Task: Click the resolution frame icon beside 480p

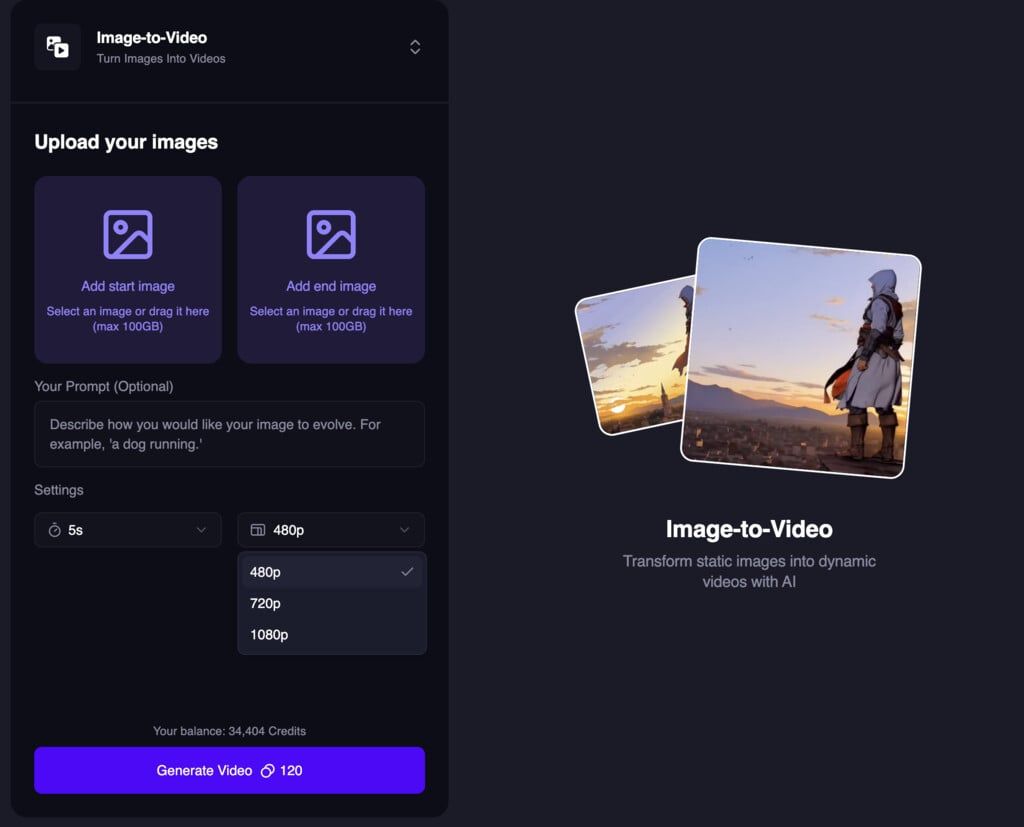Action: [258, 530]
